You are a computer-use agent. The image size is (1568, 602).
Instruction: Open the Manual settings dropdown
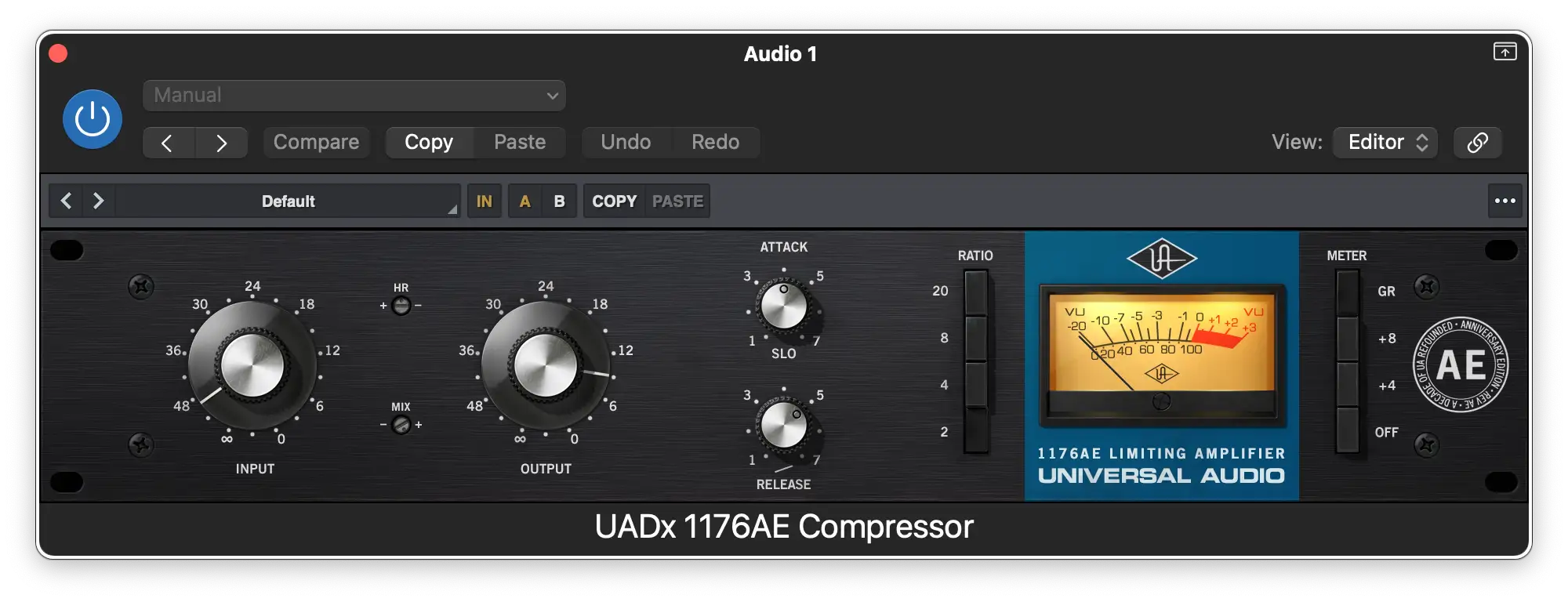[x=354, y=96]
